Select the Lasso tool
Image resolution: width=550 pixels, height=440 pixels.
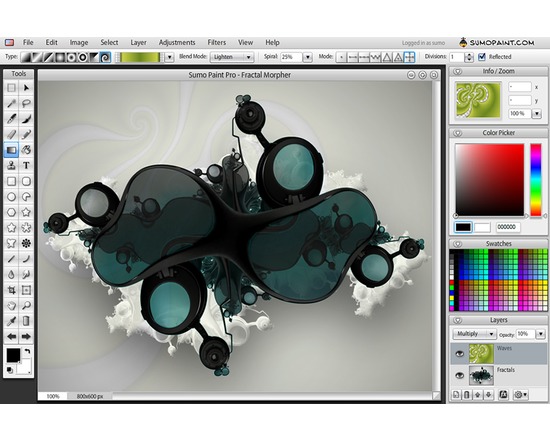click(x=26, y=103)
